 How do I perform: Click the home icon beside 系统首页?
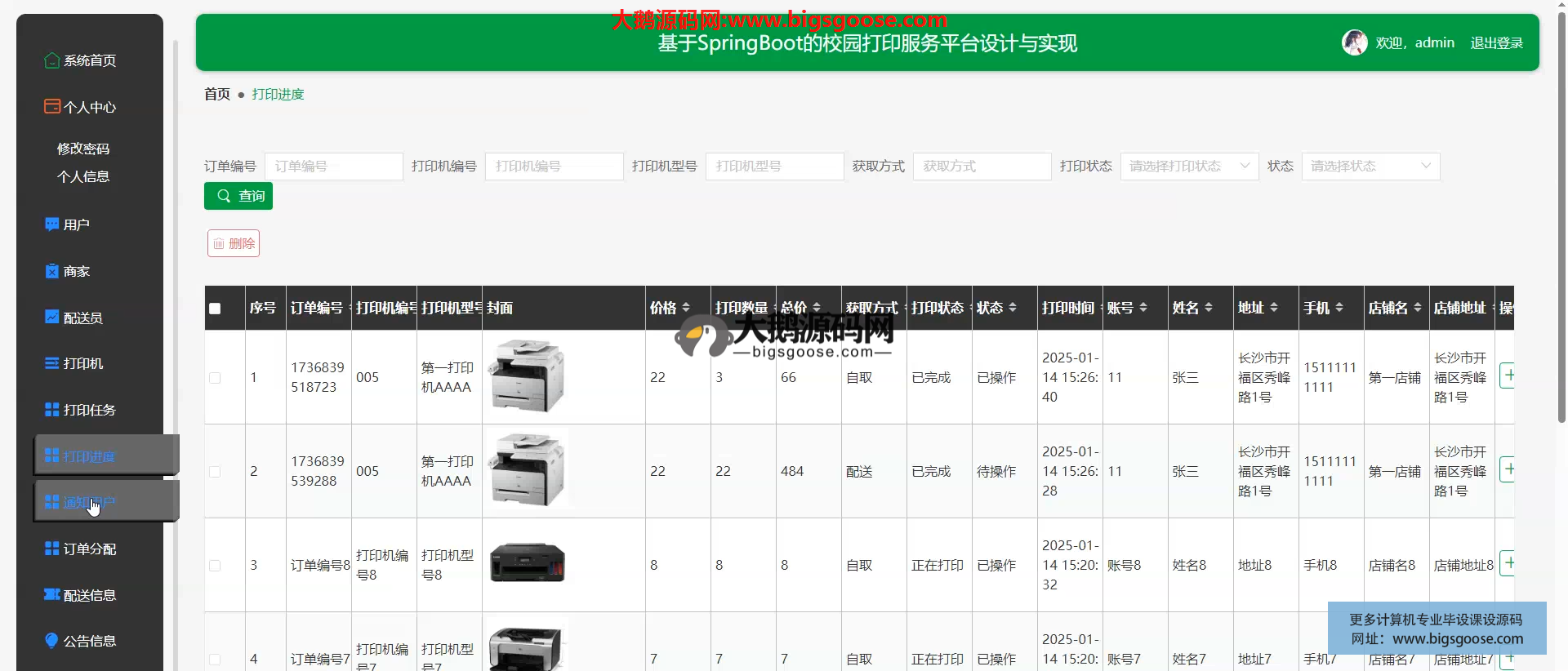click(x=51, y=60)
